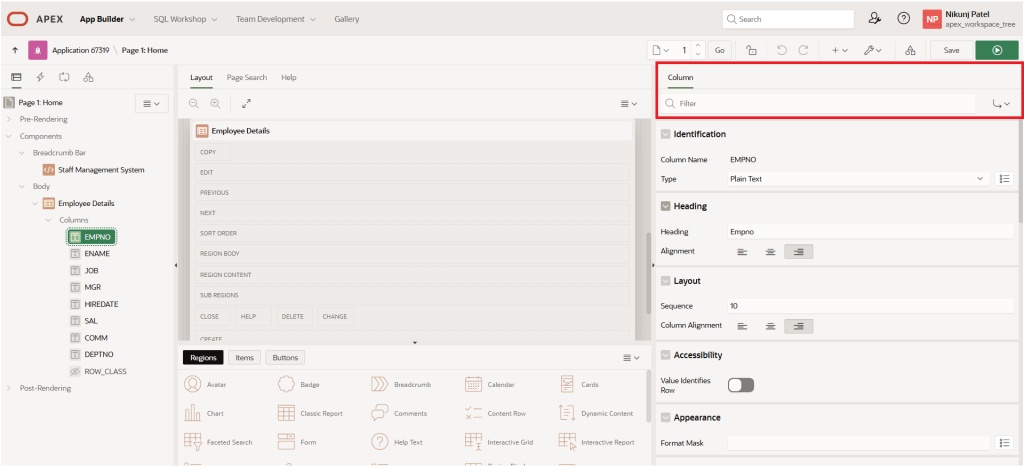Click the zoom in magnifier in Layout
Image resolution: width=1024 pixels, height=467 pixels.
[214, 103]
